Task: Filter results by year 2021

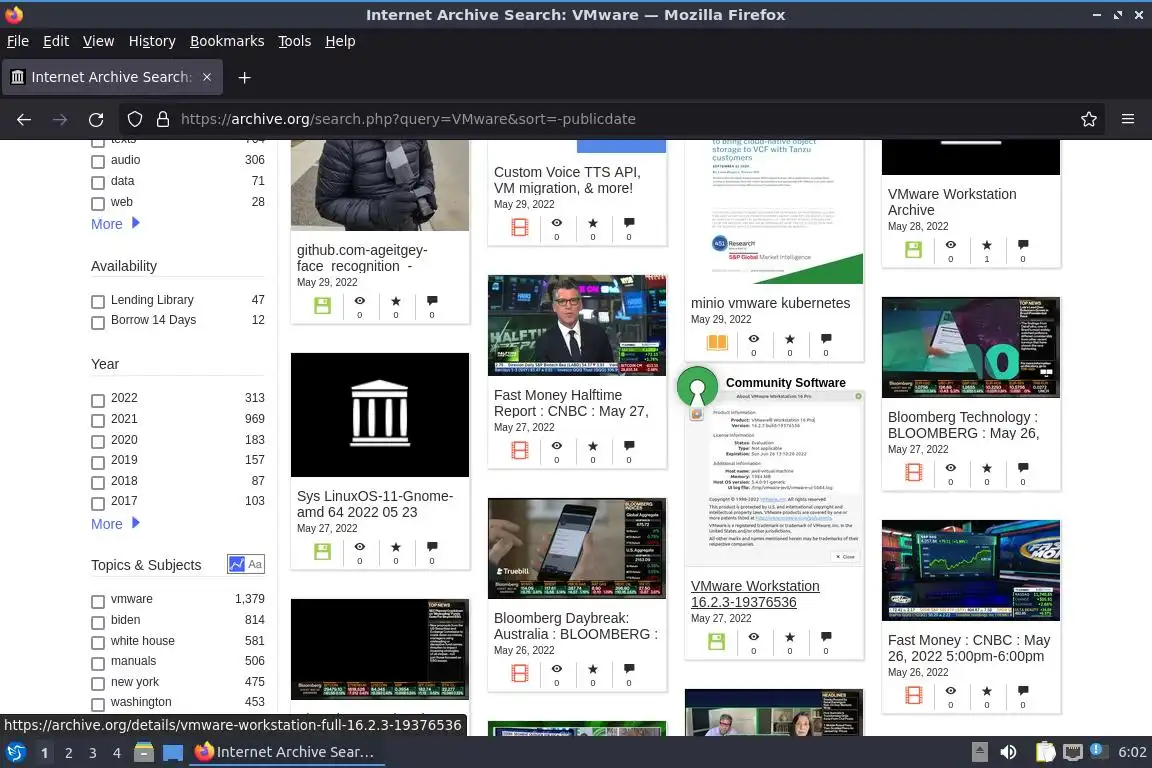Action: 98,420
